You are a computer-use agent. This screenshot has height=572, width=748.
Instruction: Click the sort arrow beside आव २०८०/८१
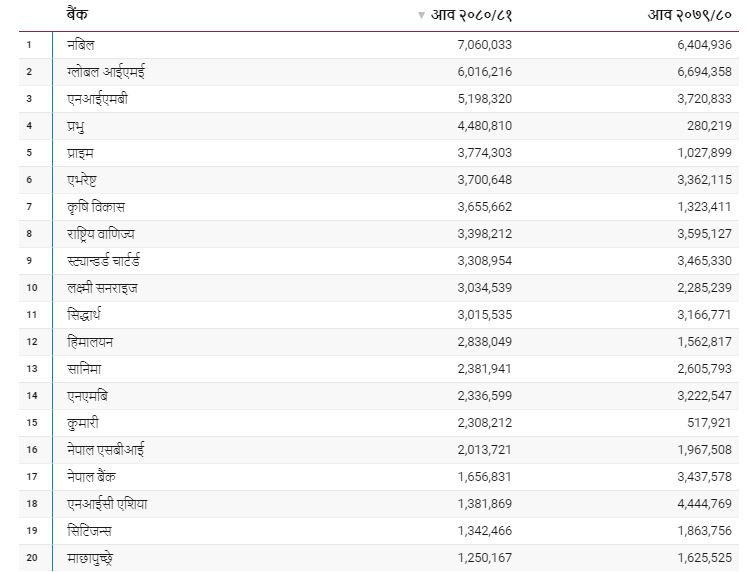[x=421, y=15]
